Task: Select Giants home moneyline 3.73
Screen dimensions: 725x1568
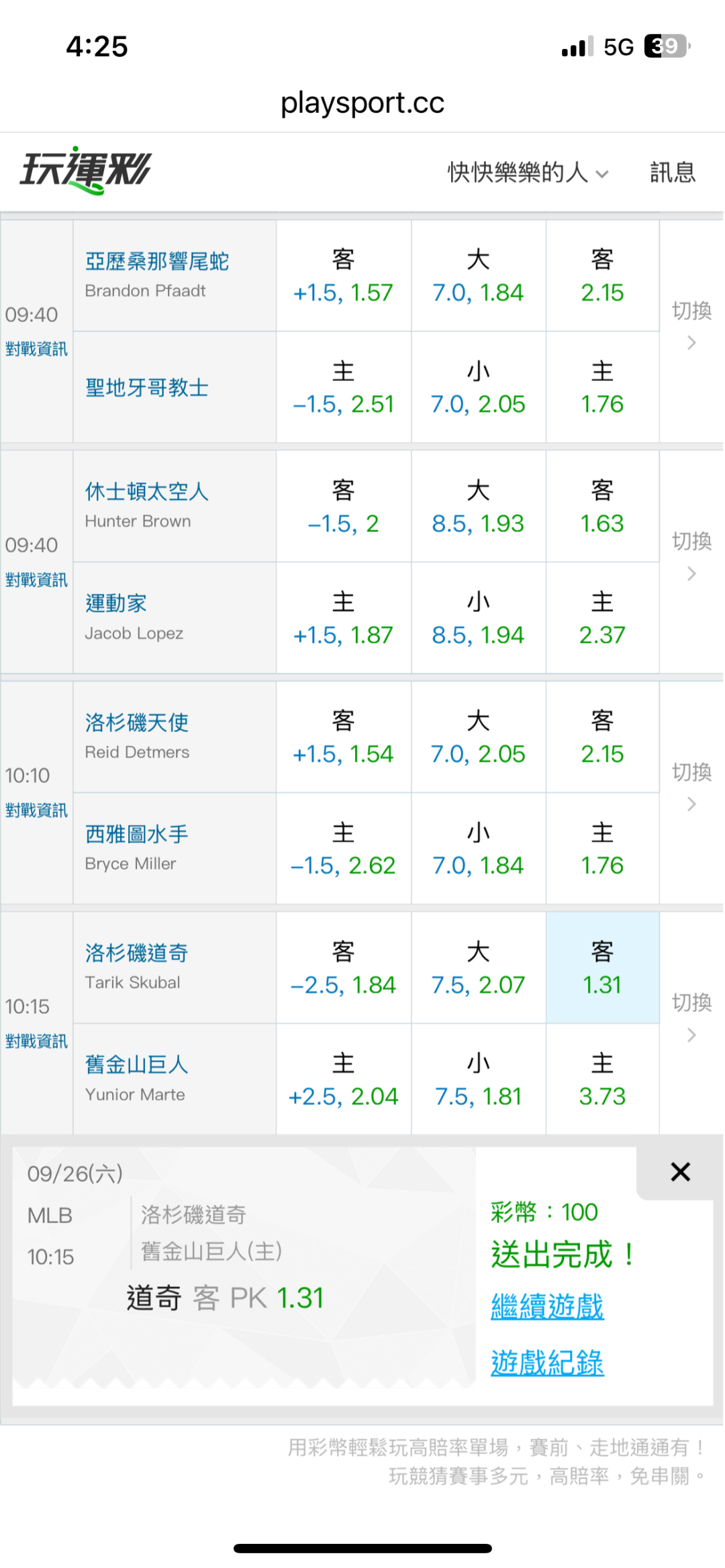Action: (602, 1080)
